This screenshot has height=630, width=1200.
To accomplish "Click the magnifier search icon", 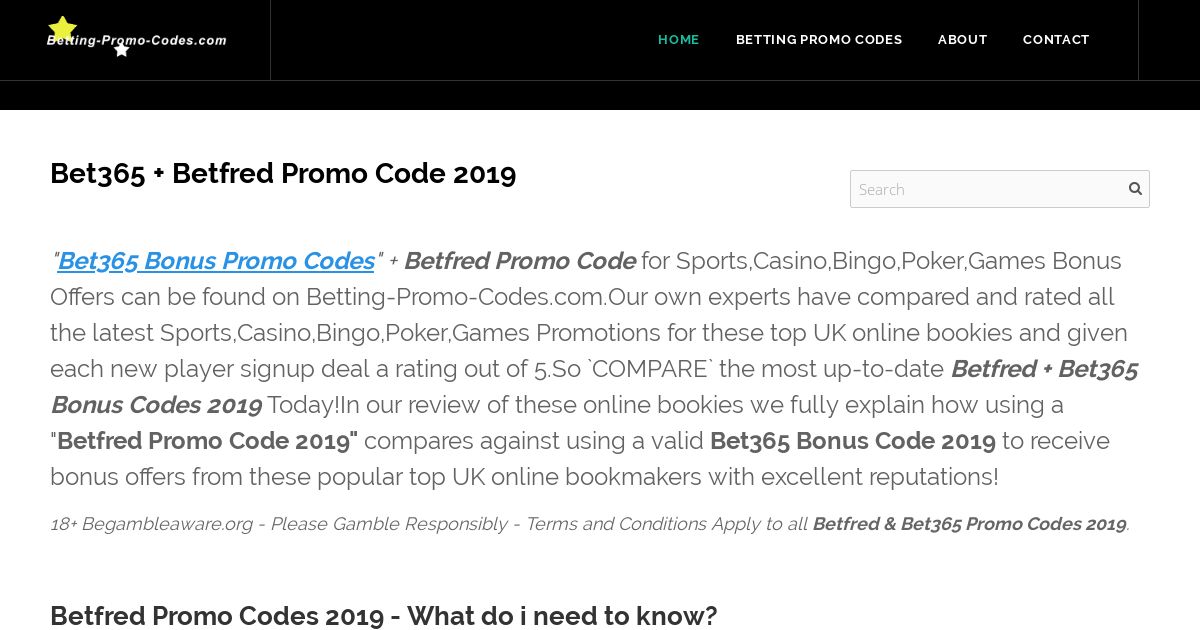I will click(1135, 188).
